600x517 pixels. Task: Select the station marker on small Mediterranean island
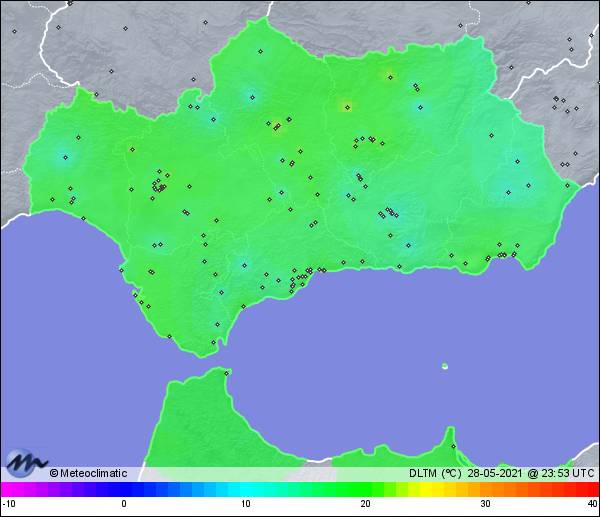click(445, 366)
